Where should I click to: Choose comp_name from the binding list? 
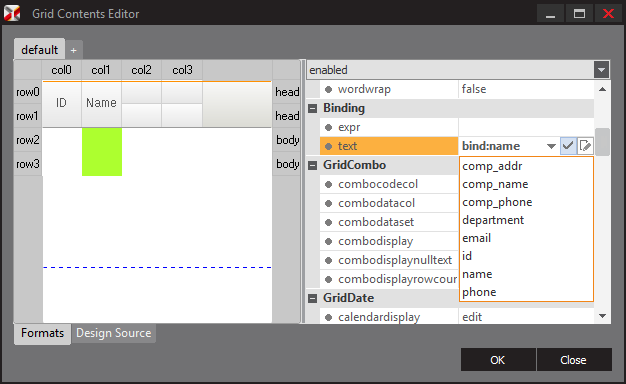(x=495, y=184)
